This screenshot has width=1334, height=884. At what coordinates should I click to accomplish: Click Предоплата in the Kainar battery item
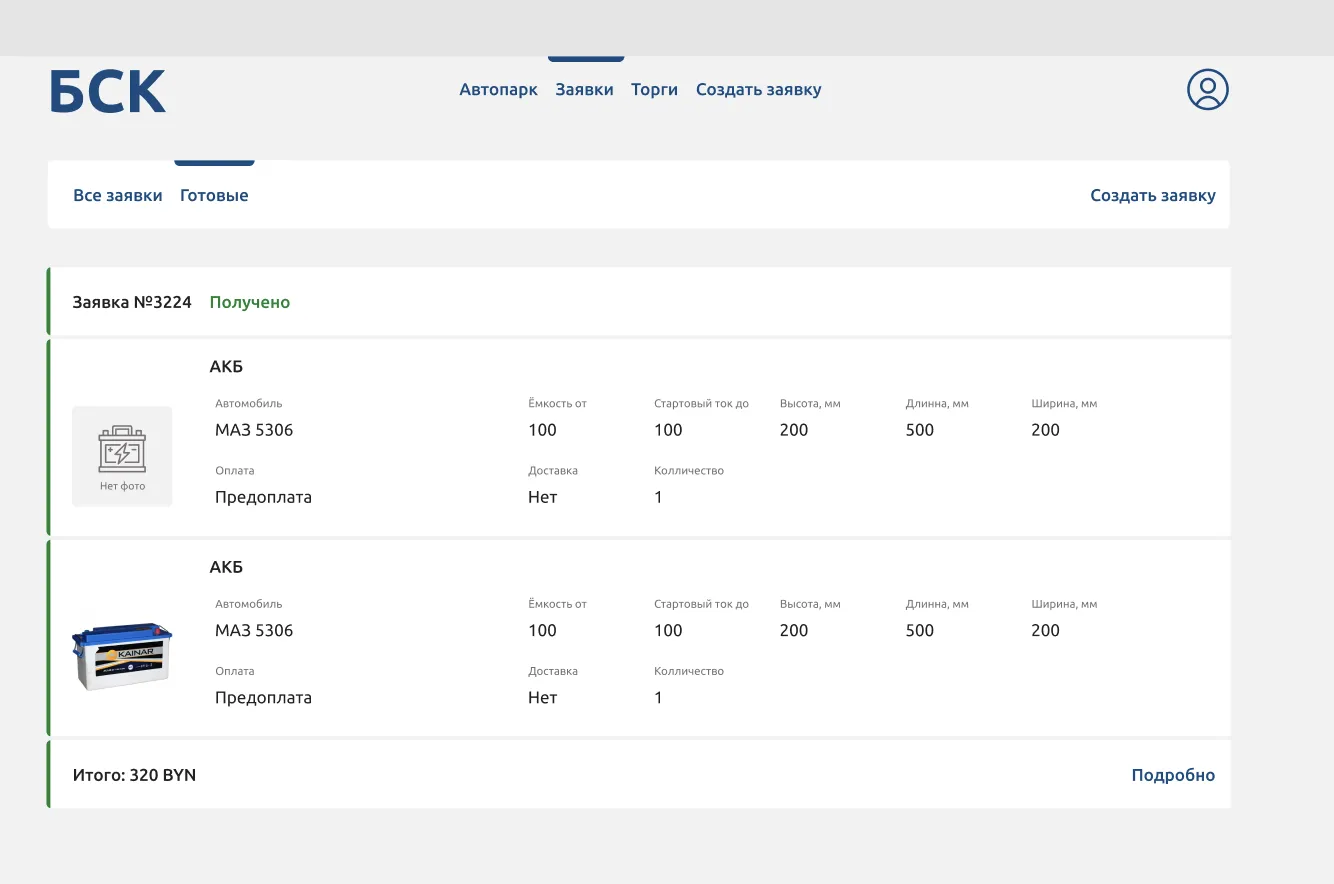tap(263, 698)
